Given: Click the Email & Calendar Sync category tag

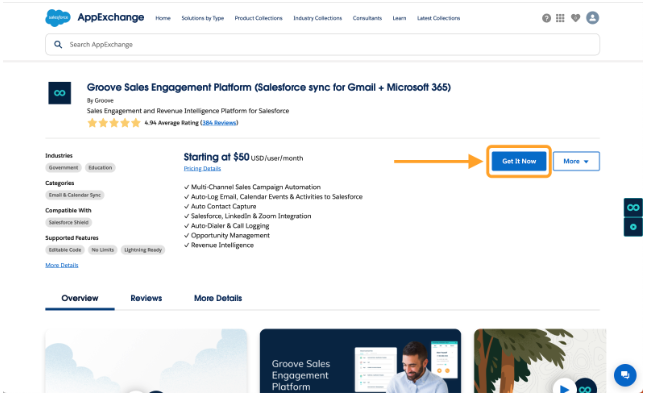Looking at the screenshot, I should 75,195.
